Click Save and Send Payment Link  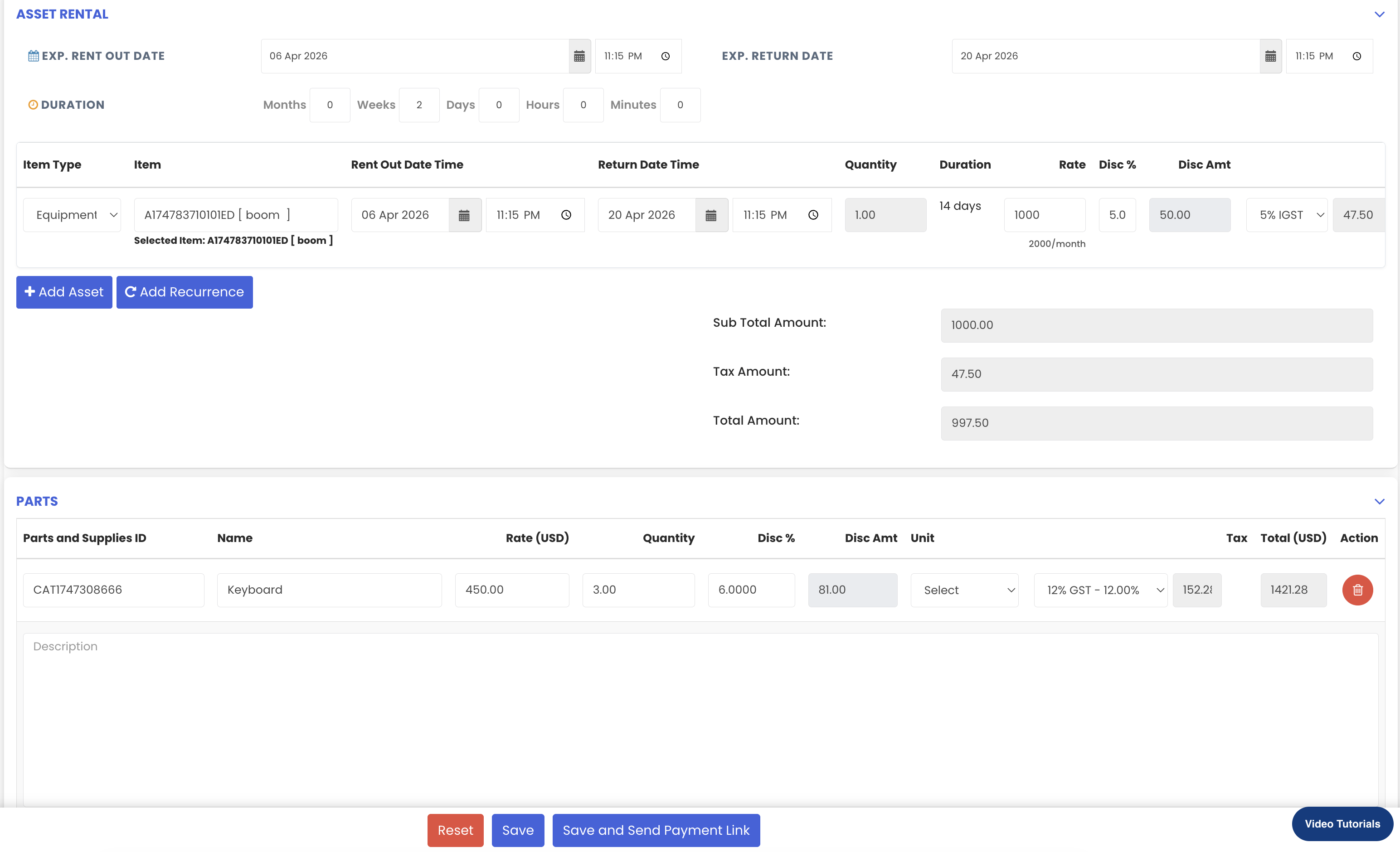click(656, 830)
